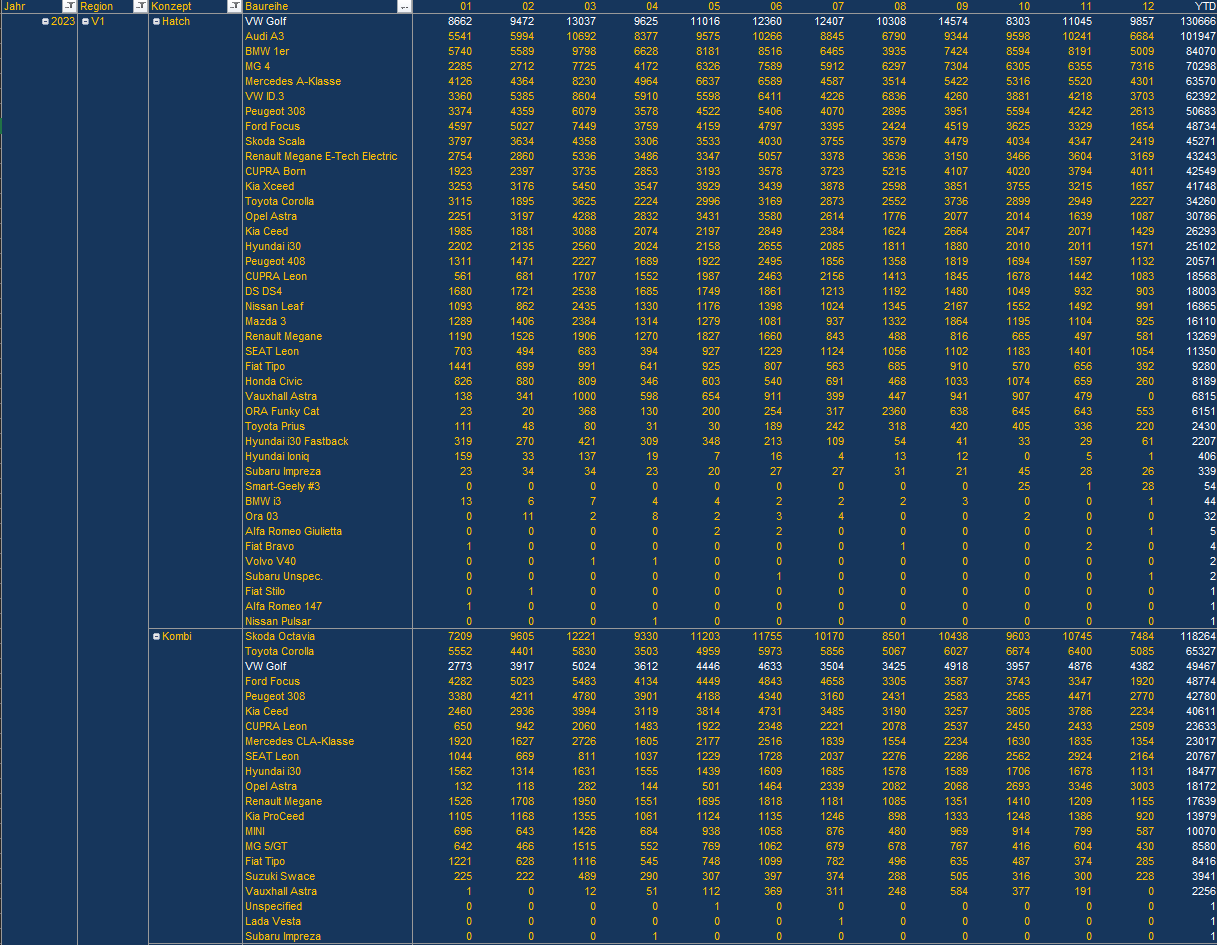
Task: Select the Hatch concept label
Action: 176,21
